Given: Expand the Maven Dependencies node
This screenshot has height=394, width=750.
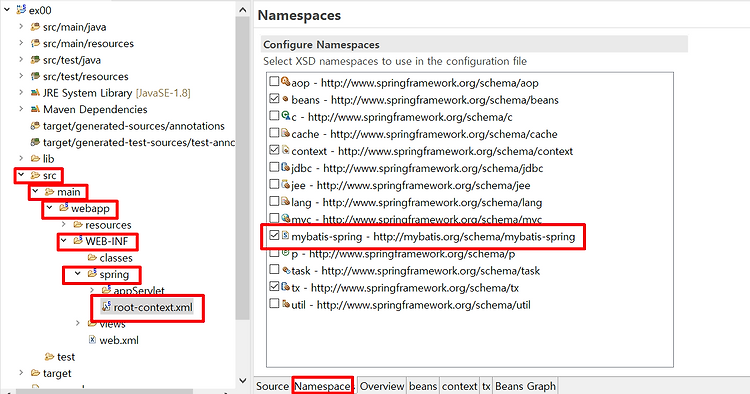Looking at the screenshot, I should (21, 109).
